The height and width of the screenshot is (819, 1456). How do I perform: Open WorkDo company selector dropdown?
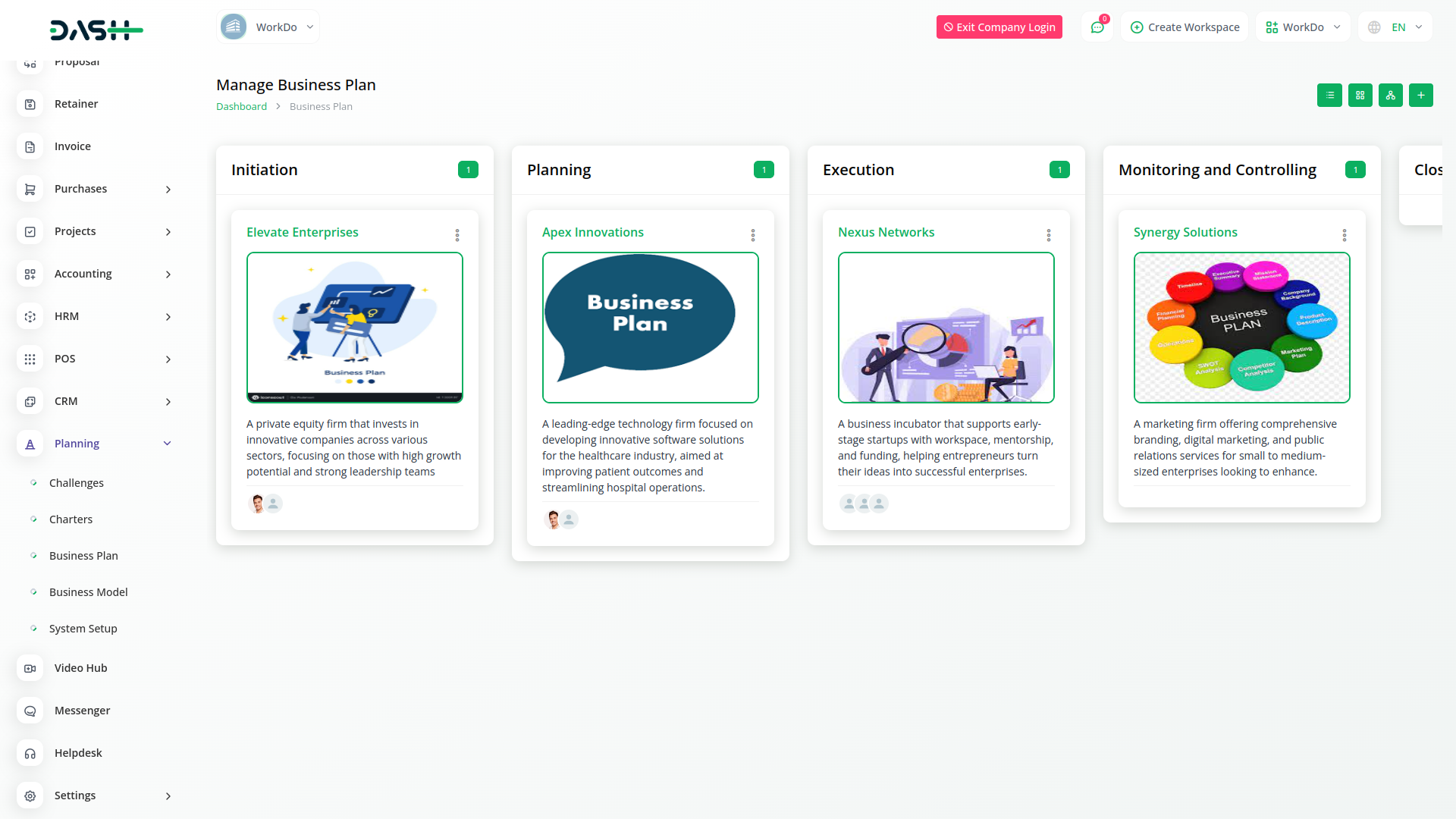coord(268,27)
